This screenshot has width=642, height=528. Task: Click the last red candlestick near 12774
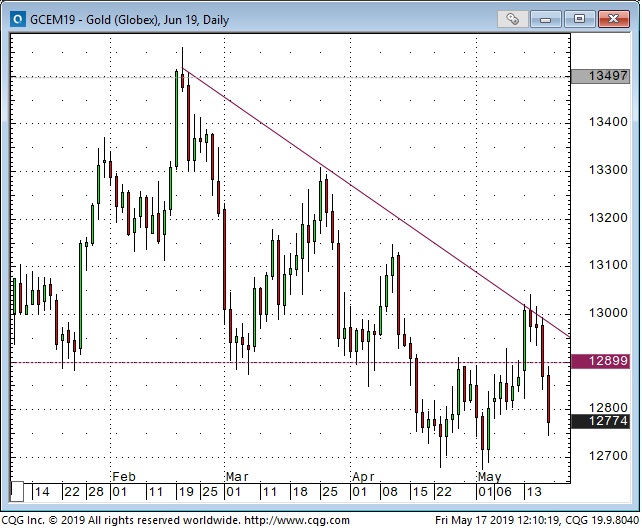tap(548, 399)
